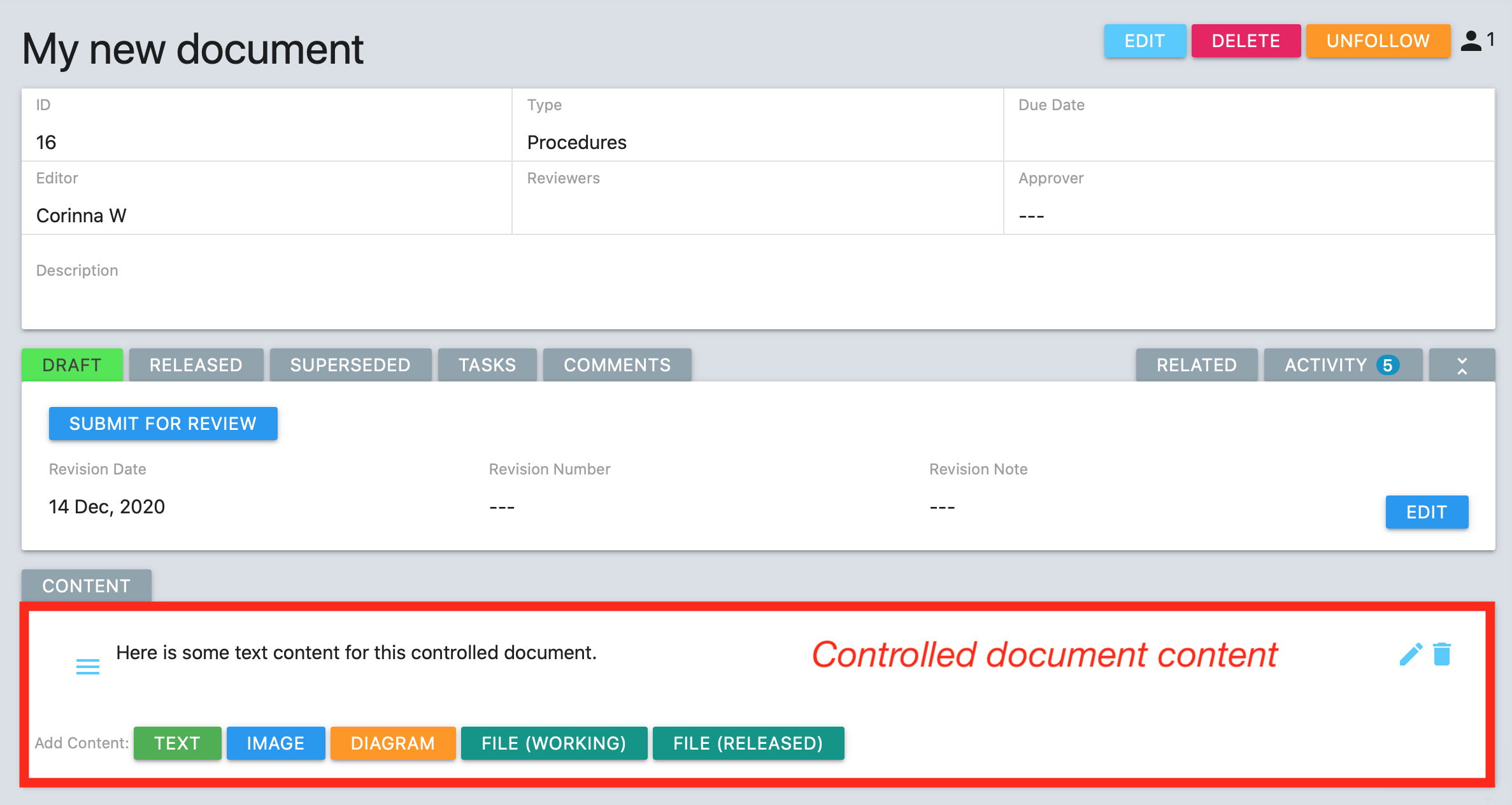Unfollow this document
This screenshot has height=805, width=1512.
tap(1378, 41)
